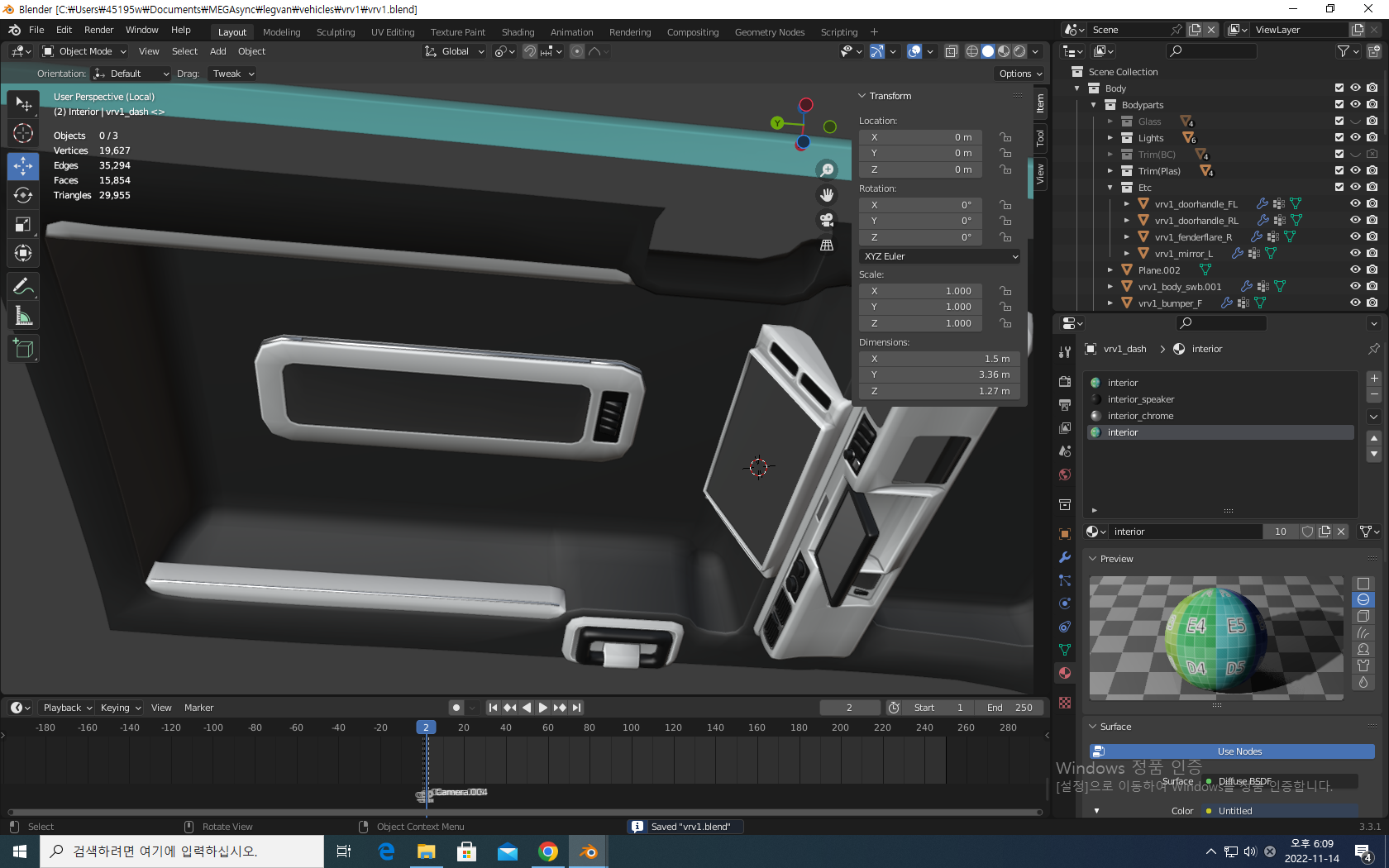Toggle visibility of vrv1_doorhandle_FL
Viewport: 1389px width, 868px height.
click(1355, 204)
